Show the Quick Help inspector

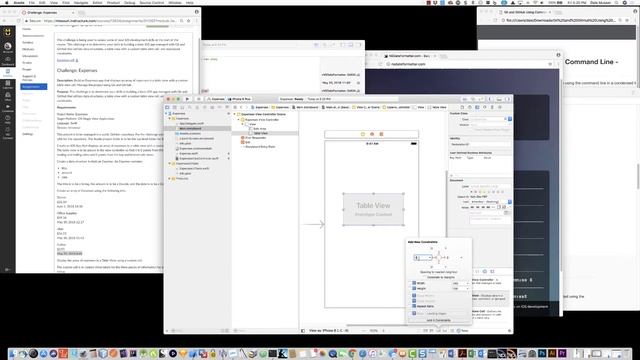(470, 107)
